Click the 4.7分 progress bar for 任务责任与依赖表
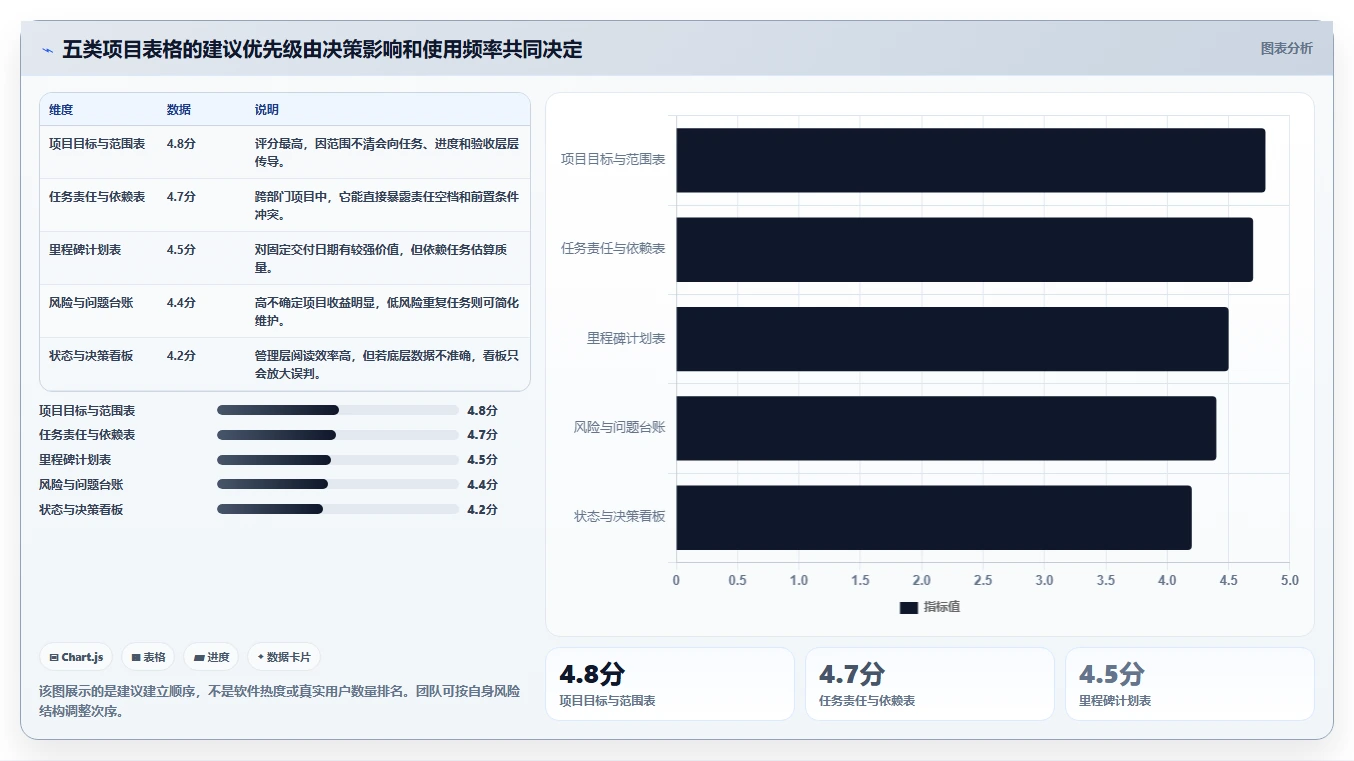Screen dimensions: 1354x761 [337, 435]
